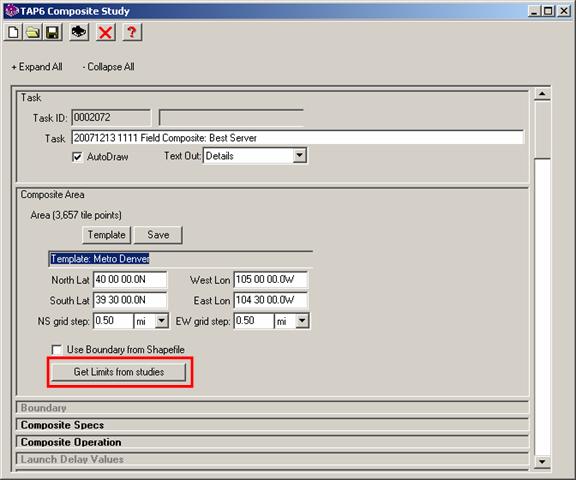
Task: Click the Get Limits from studies button
Action: [119, 372]
